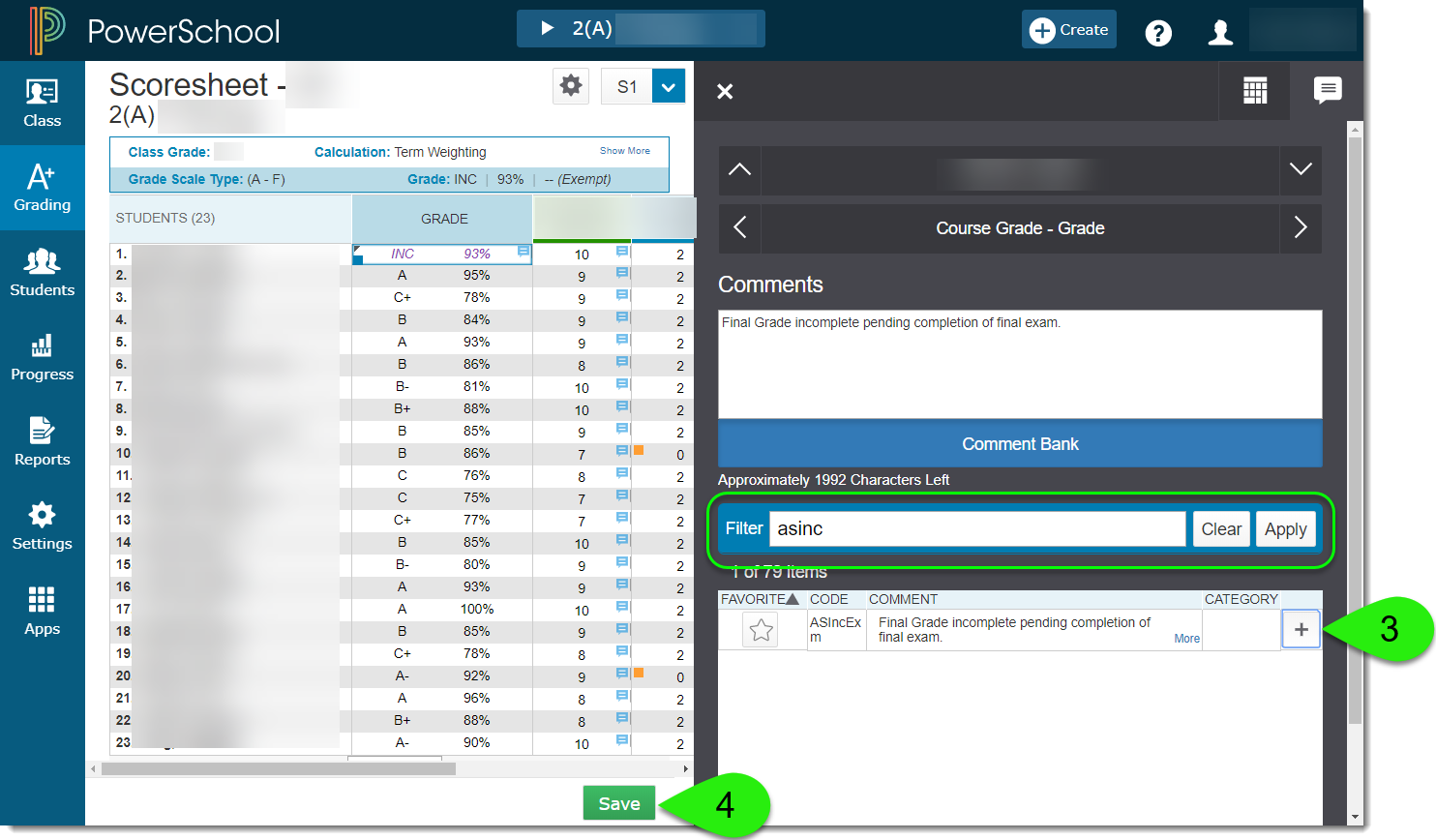Click the Show More link
1436x840 pixels.
(624, 151)
